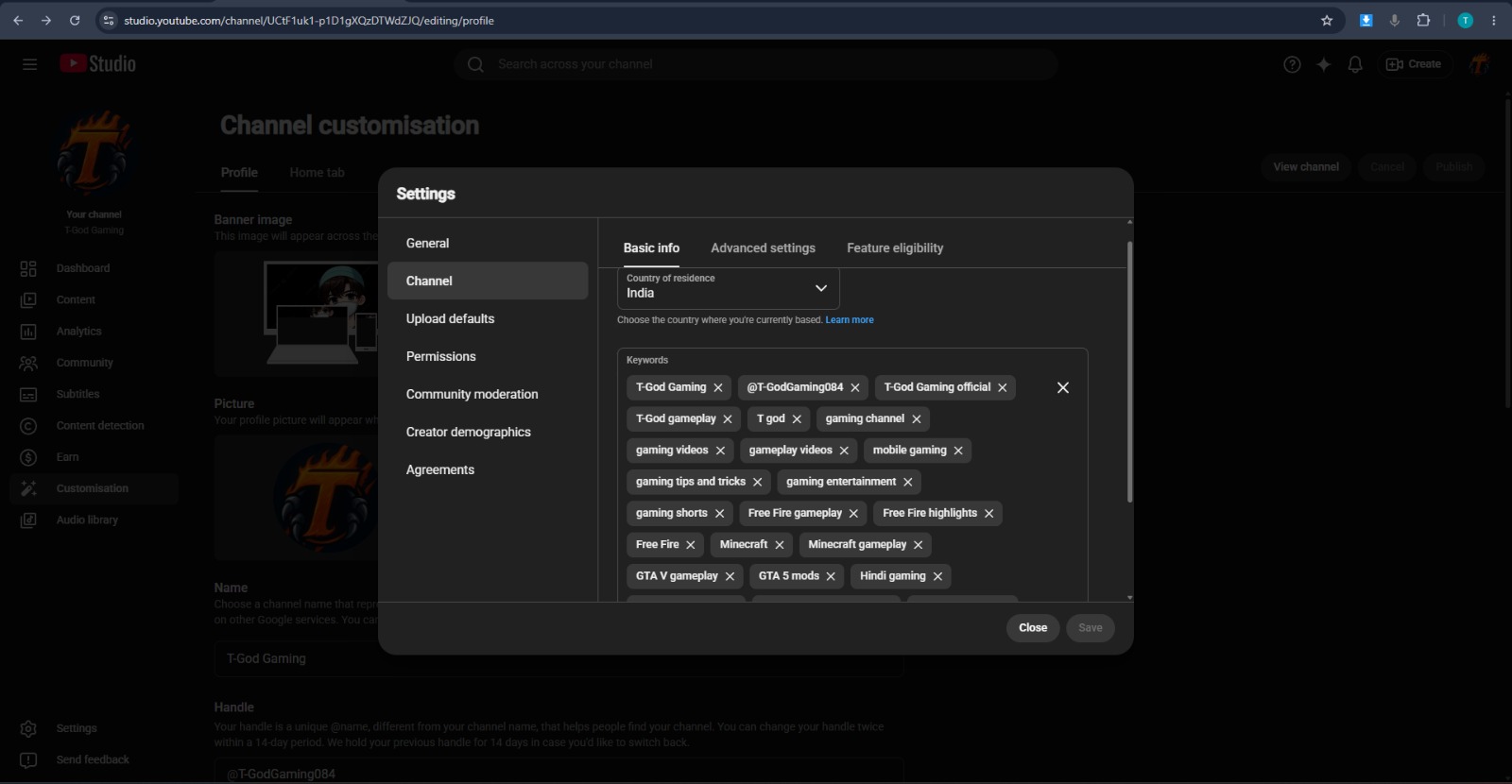
Task: Open Community in the sidebar
Action: coord(94,363)
